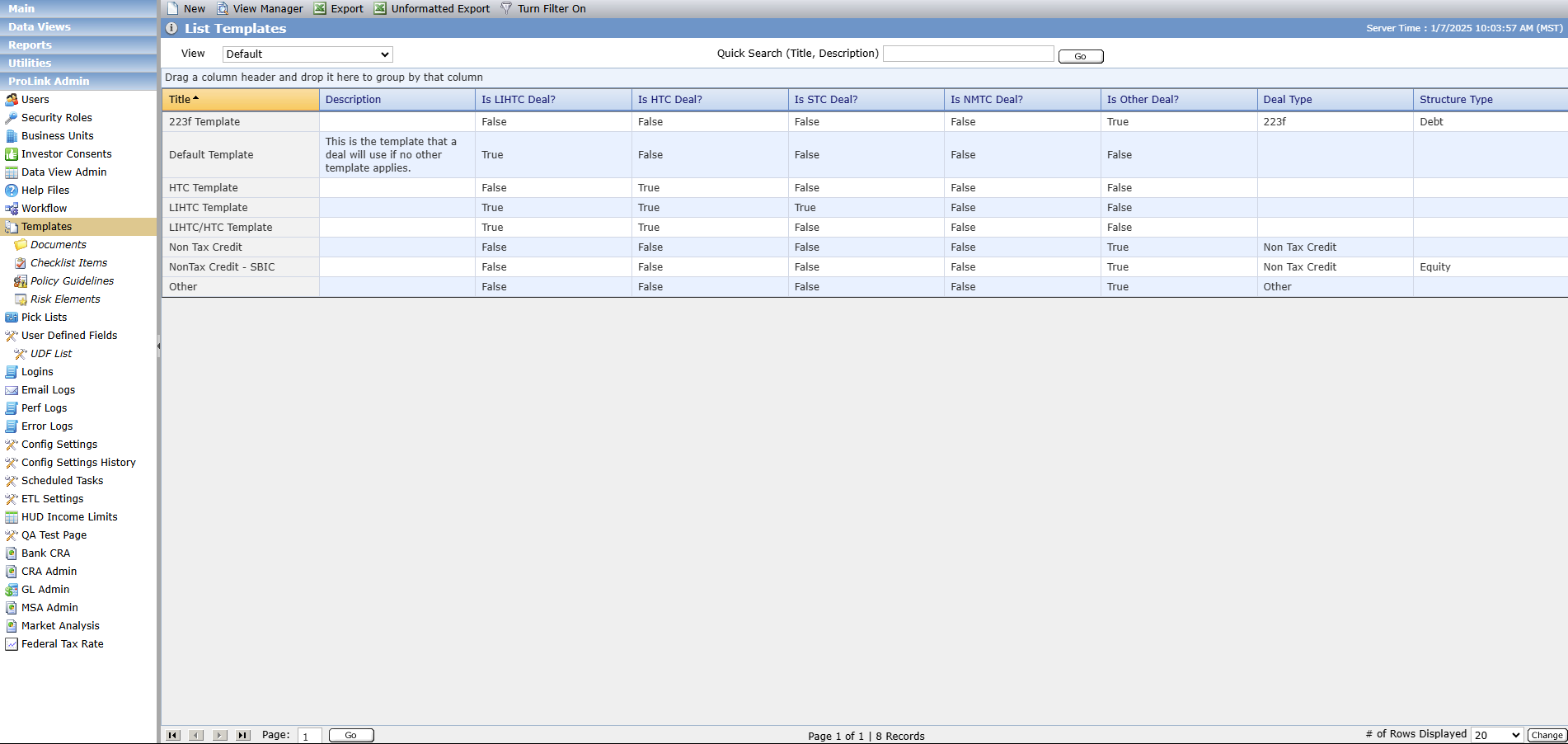Go to previous page arrow button
Viewport: 1568px width, 744px height.
196,735
